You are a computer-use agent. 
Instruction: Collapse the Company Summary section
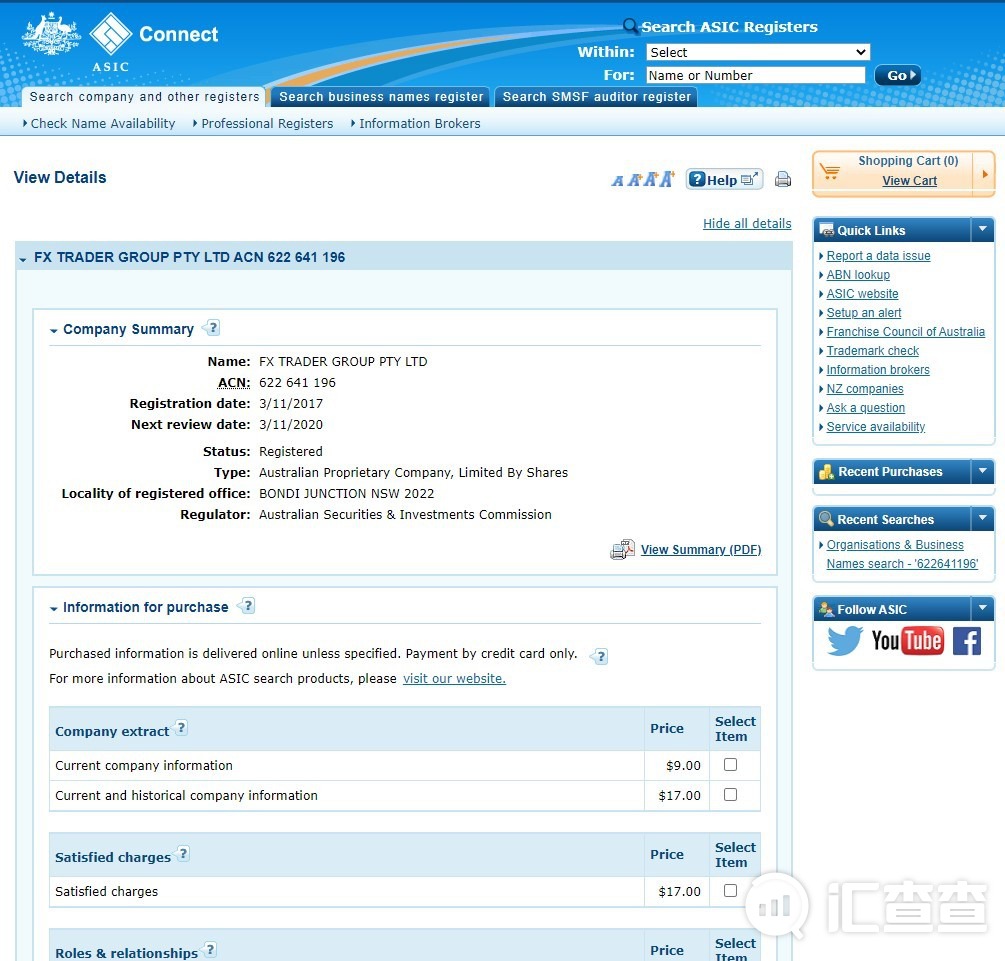(54, 331)
